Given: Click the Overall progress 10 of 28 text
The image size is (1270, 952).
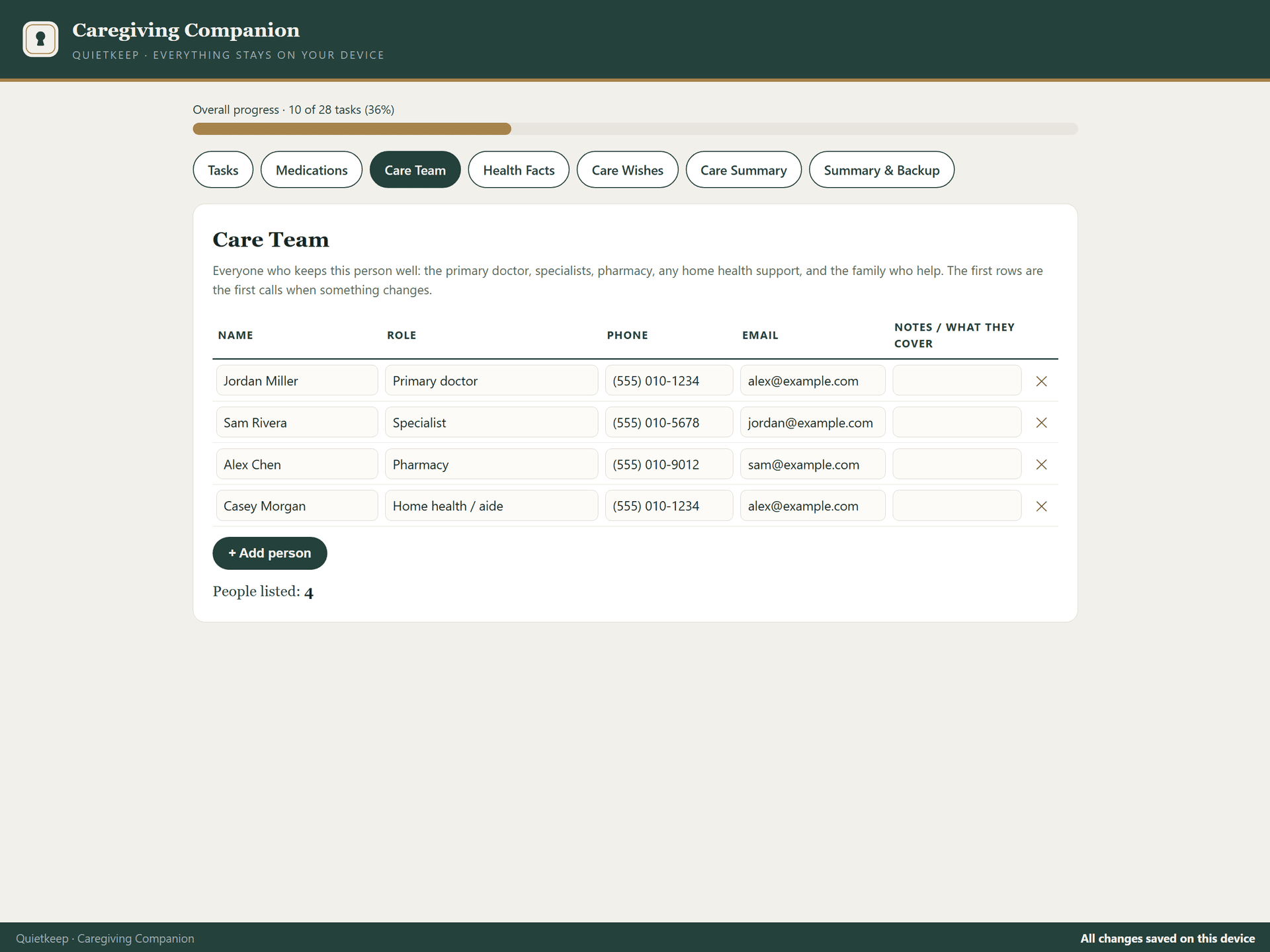Looking at the screenshot, I should 293,110.
